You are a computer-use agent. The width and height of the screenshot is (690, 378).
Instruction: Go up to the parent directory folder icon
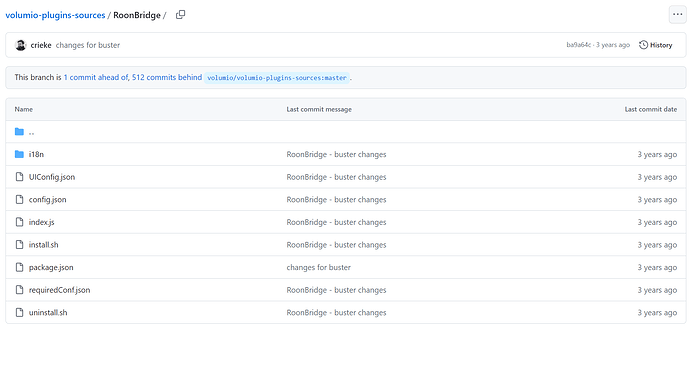click(x=19, y=132)
